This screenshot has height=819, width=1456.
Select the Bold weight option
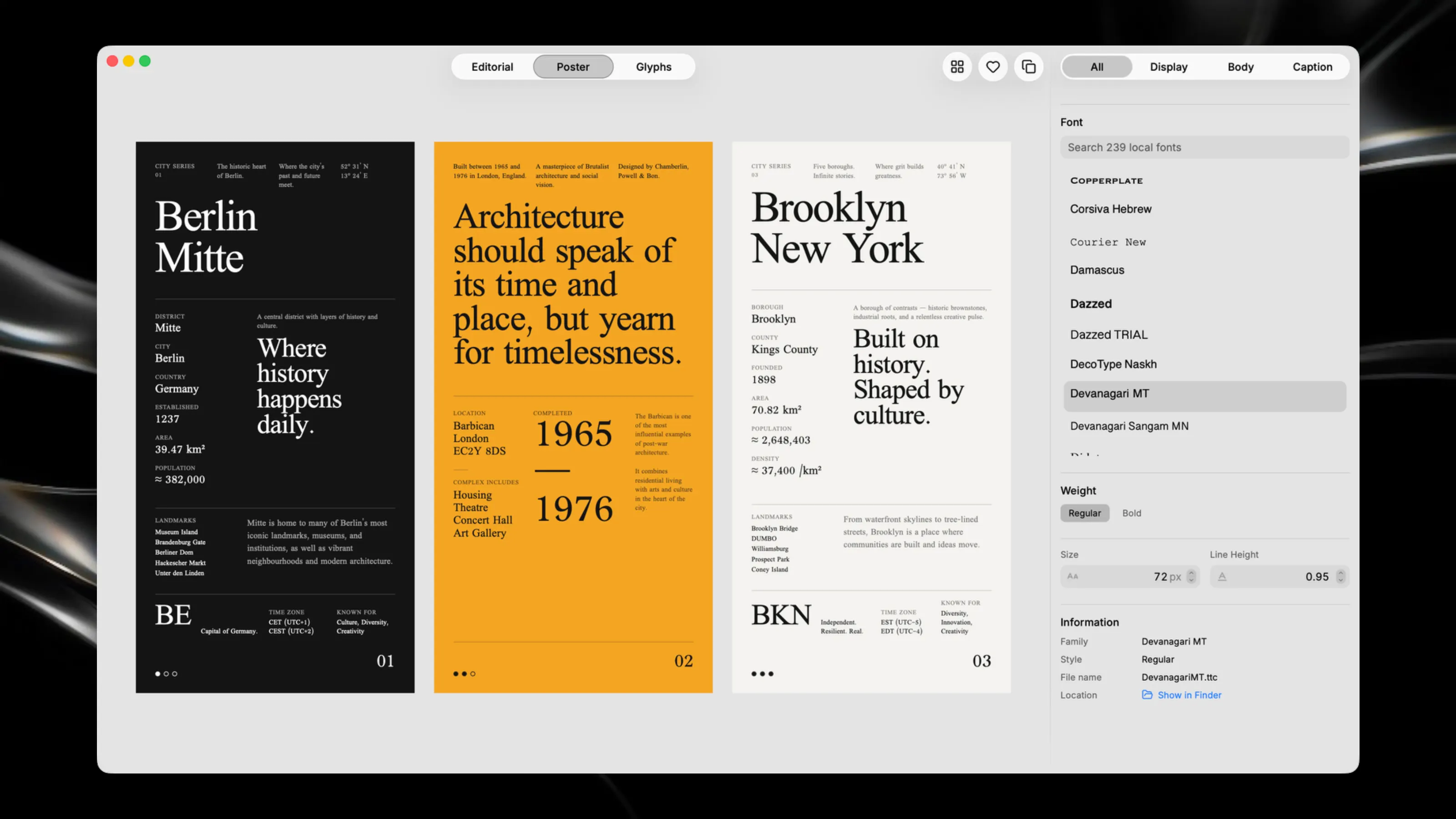[1132, 513]
